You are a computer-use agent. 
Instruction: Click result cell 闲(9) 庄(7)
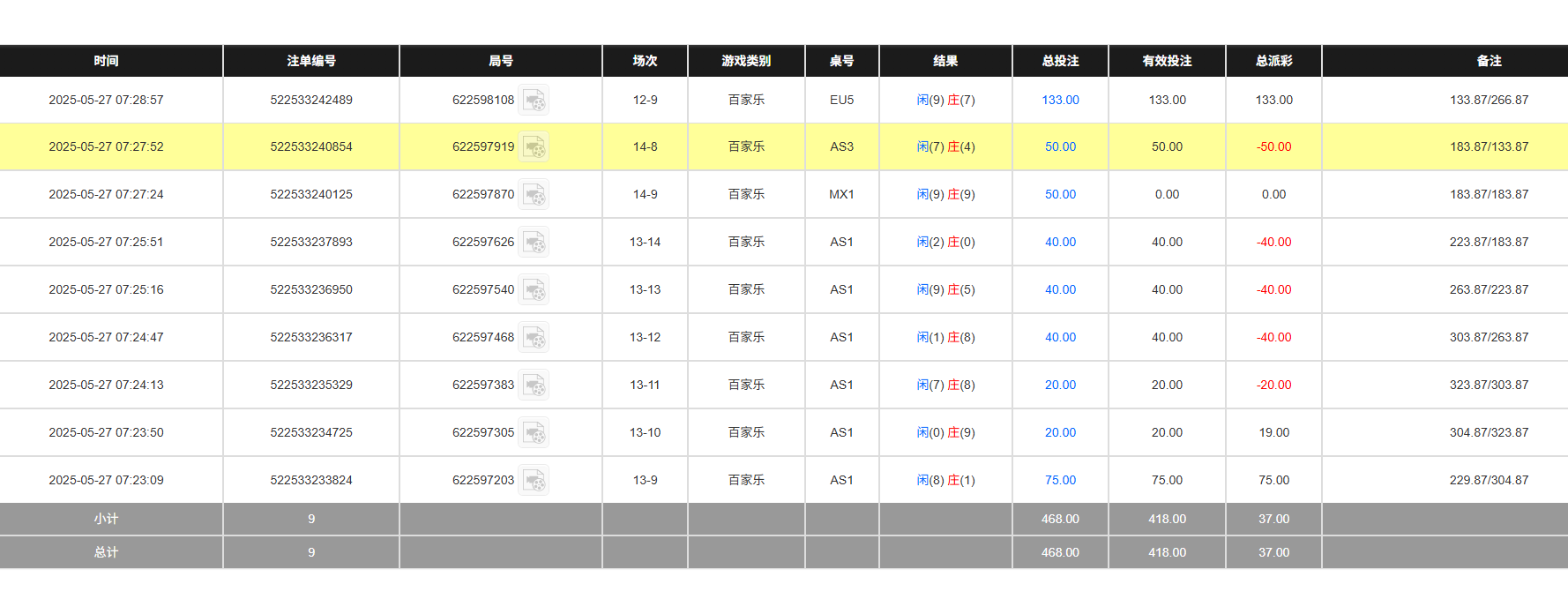click(x=945, y=101)
